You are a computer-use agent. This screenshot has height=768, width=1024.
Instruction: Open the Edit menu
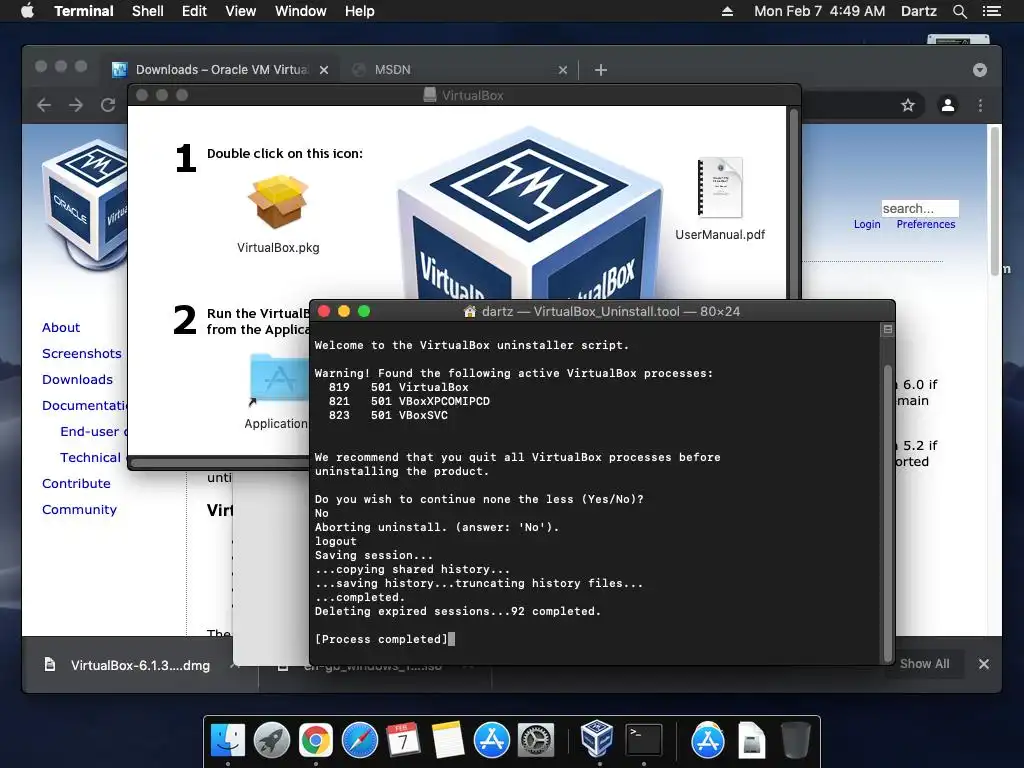[x=194, y=11]
